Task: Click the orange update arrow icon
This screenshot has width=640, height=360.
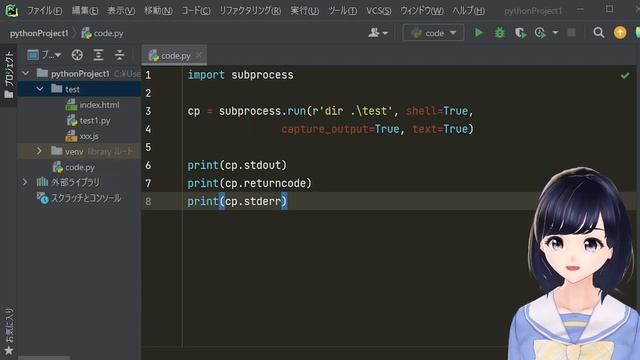Action: [620, 33]
